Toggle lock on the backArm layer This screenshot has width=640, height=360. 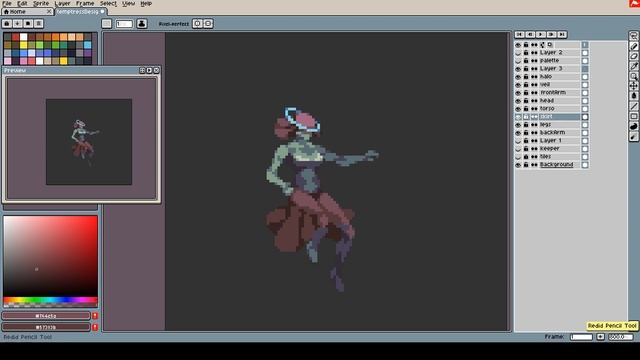(x=526, y=133)
